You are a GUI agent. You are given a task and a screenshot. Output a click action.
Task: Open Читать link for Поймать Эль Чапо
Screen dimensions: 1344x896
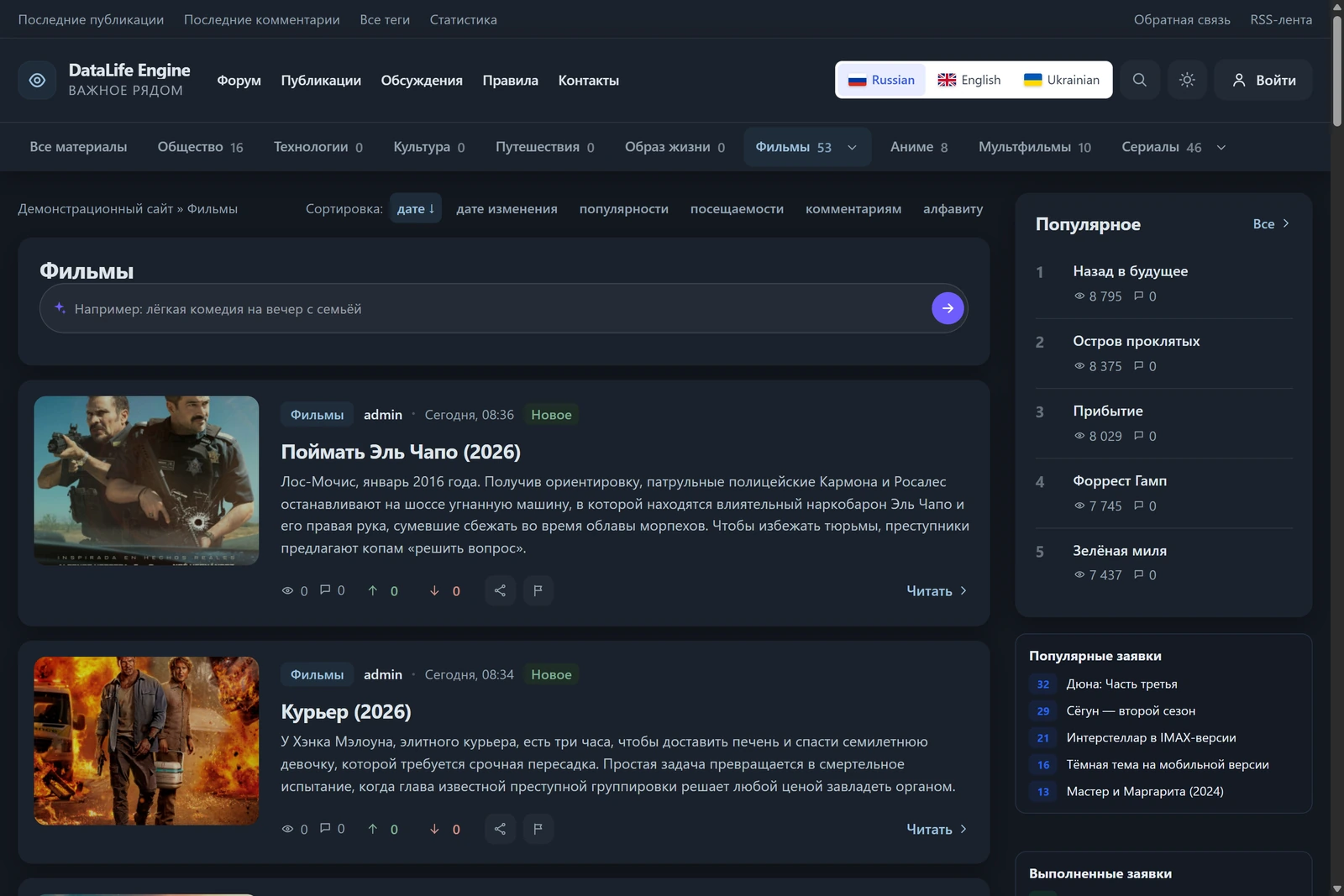(937, 590)
